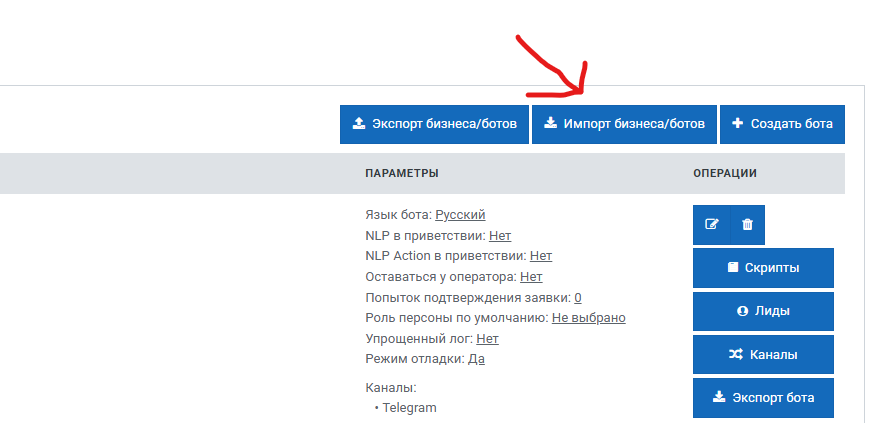
Task: Toggle Оставаться у оператора value
Action: 531,276
